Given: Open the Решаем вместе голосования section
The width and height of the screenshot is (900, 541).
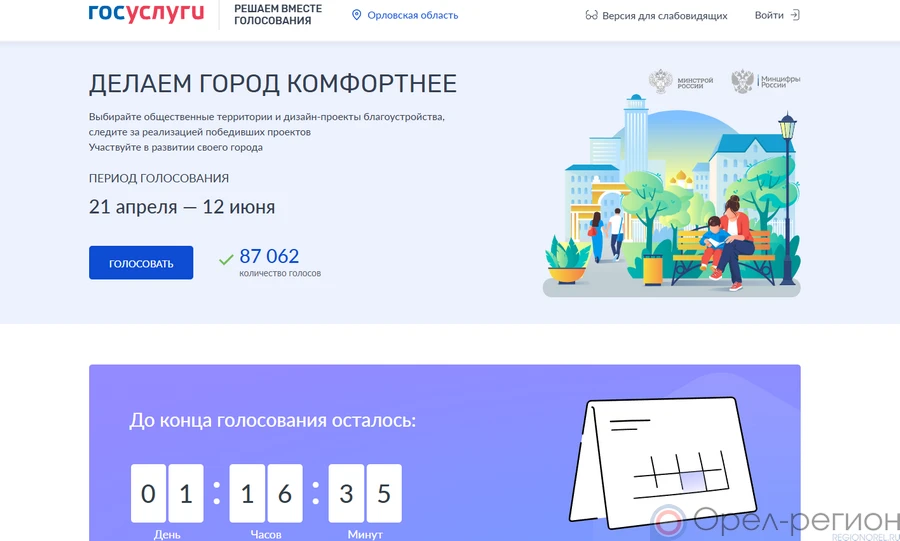Looking at the screenshot, I should [278, 14].
